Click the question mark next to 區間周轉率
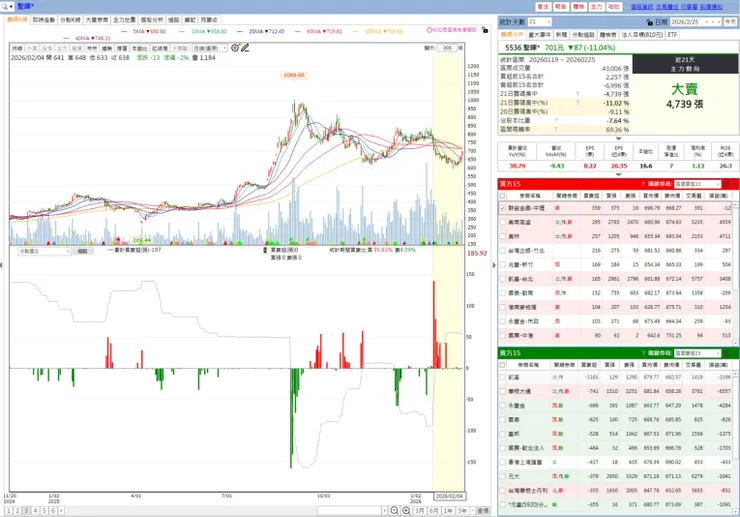Viewport: 740px width, 517px height. pos(556,129)
